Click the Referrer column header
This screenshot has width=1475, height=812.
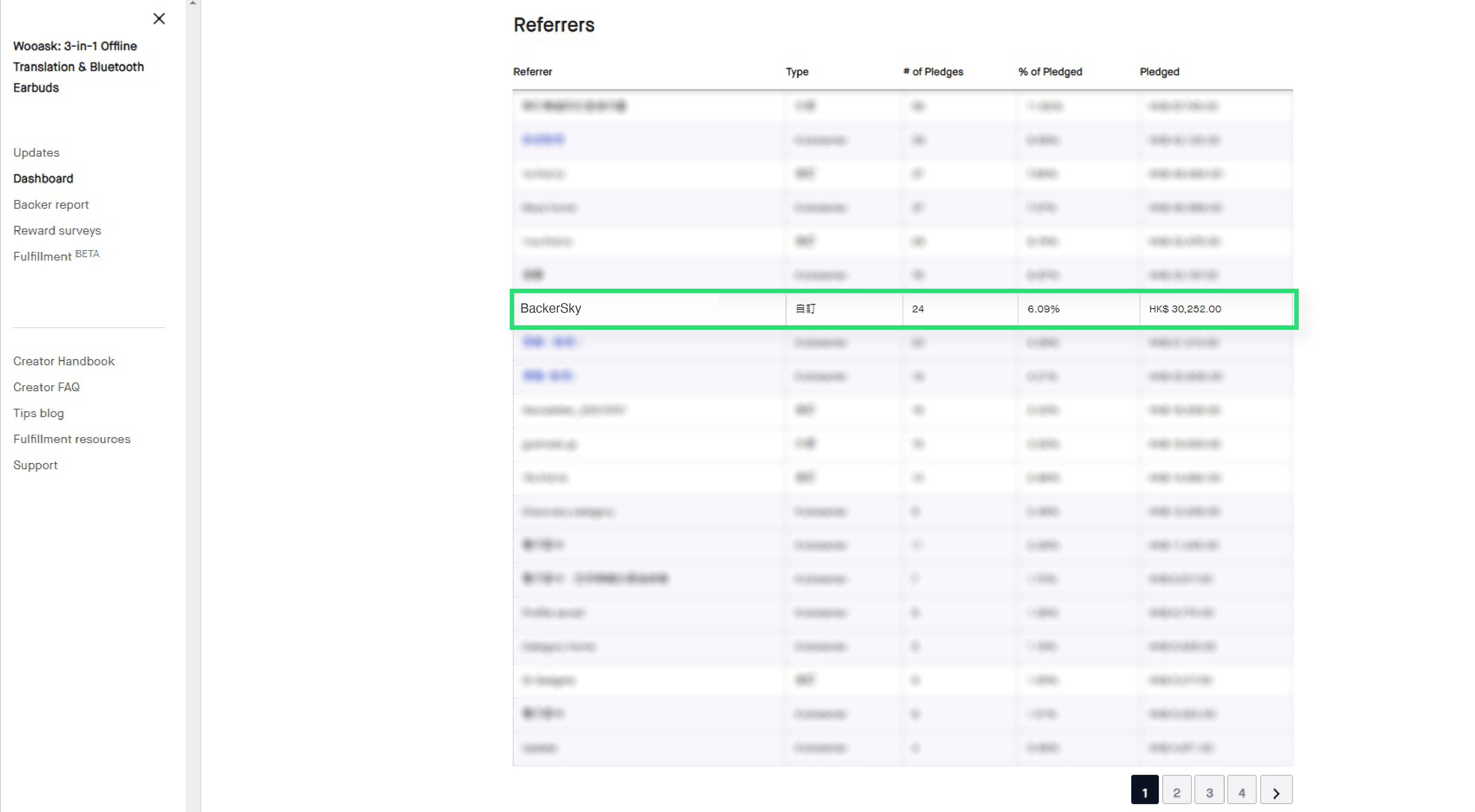coord(533,72)
